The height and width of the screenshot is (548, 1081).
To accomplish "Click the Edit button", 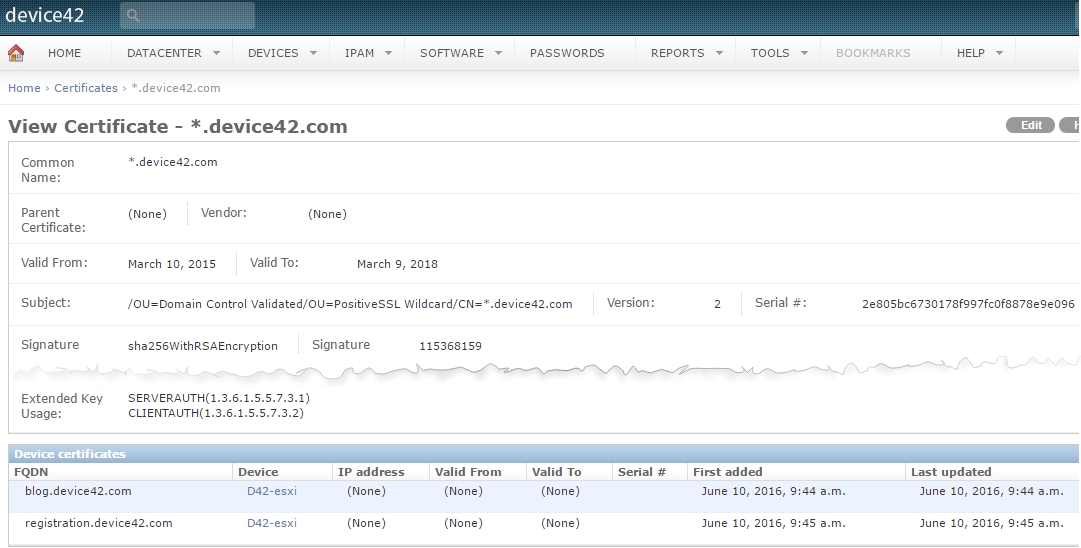I will [1031, 125].
